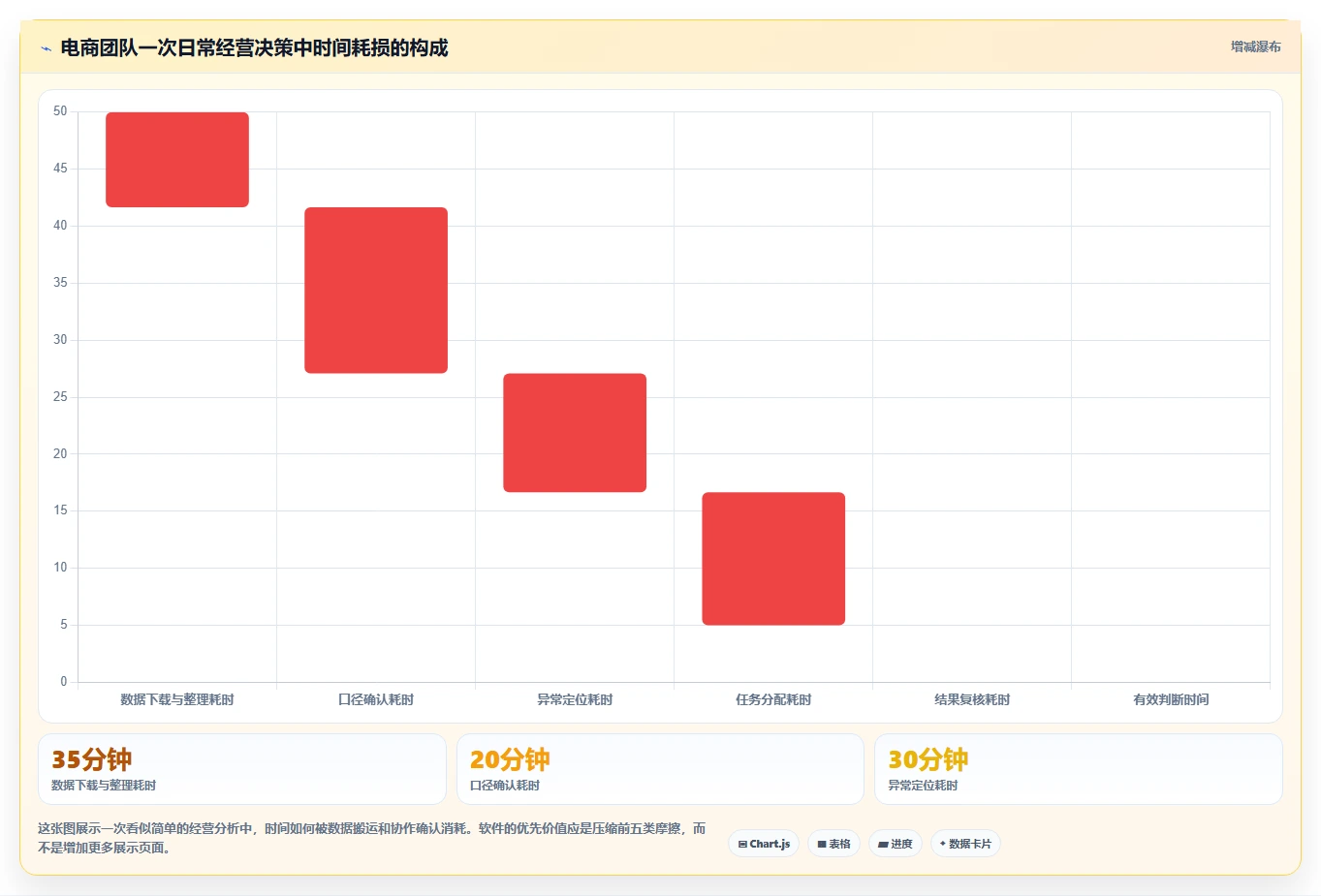The width and height of the screenshot is (1321, 896).
Task: Select the 数据卡片 chip
Action: pyautogui.click(x=965, y=844)
